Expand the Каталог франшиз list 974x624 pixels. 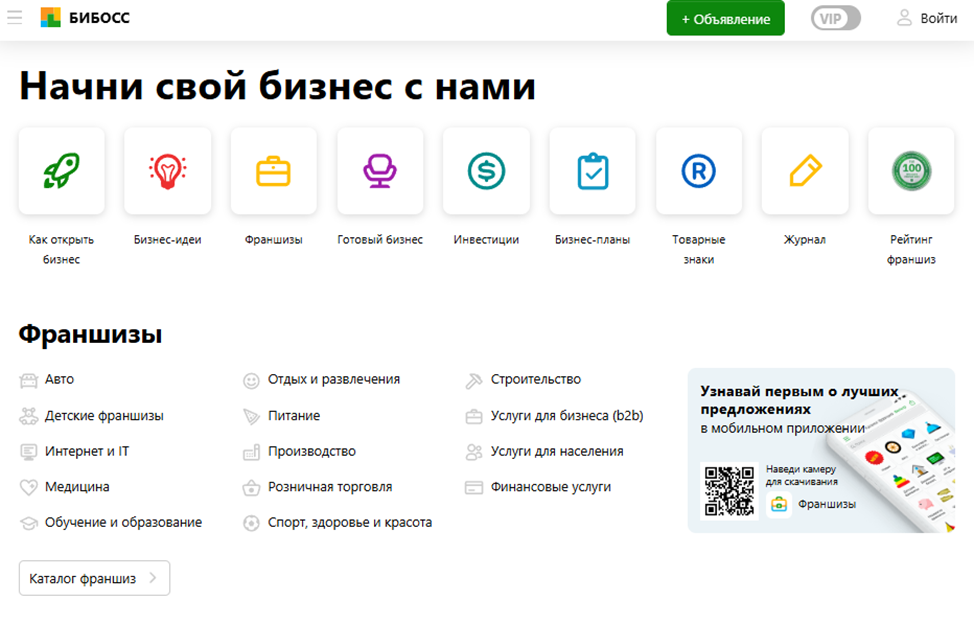pyautogui.click(x=94, y=578)
